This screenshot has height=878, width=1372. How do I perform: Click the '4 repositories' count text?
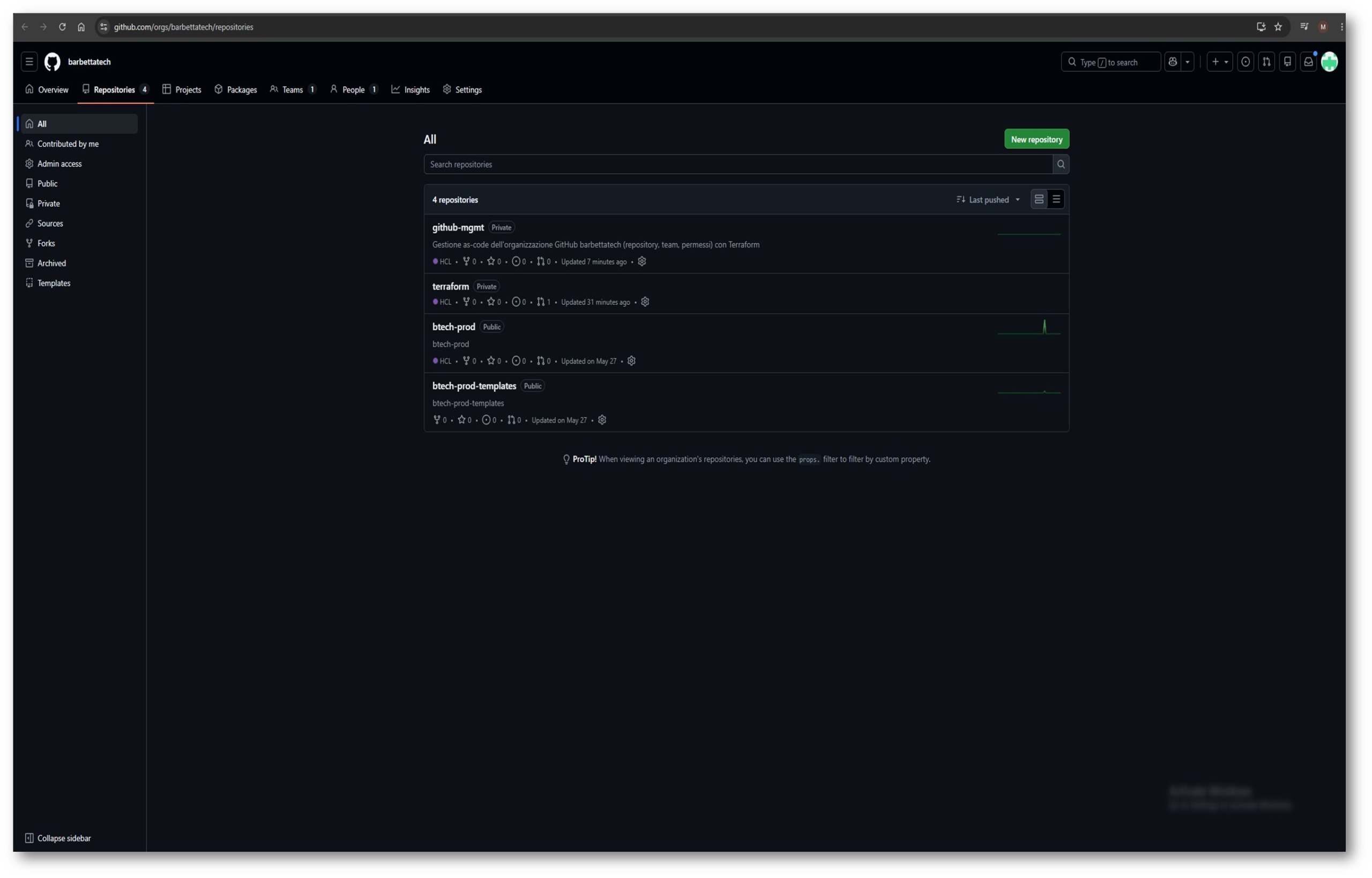point(455,199)
